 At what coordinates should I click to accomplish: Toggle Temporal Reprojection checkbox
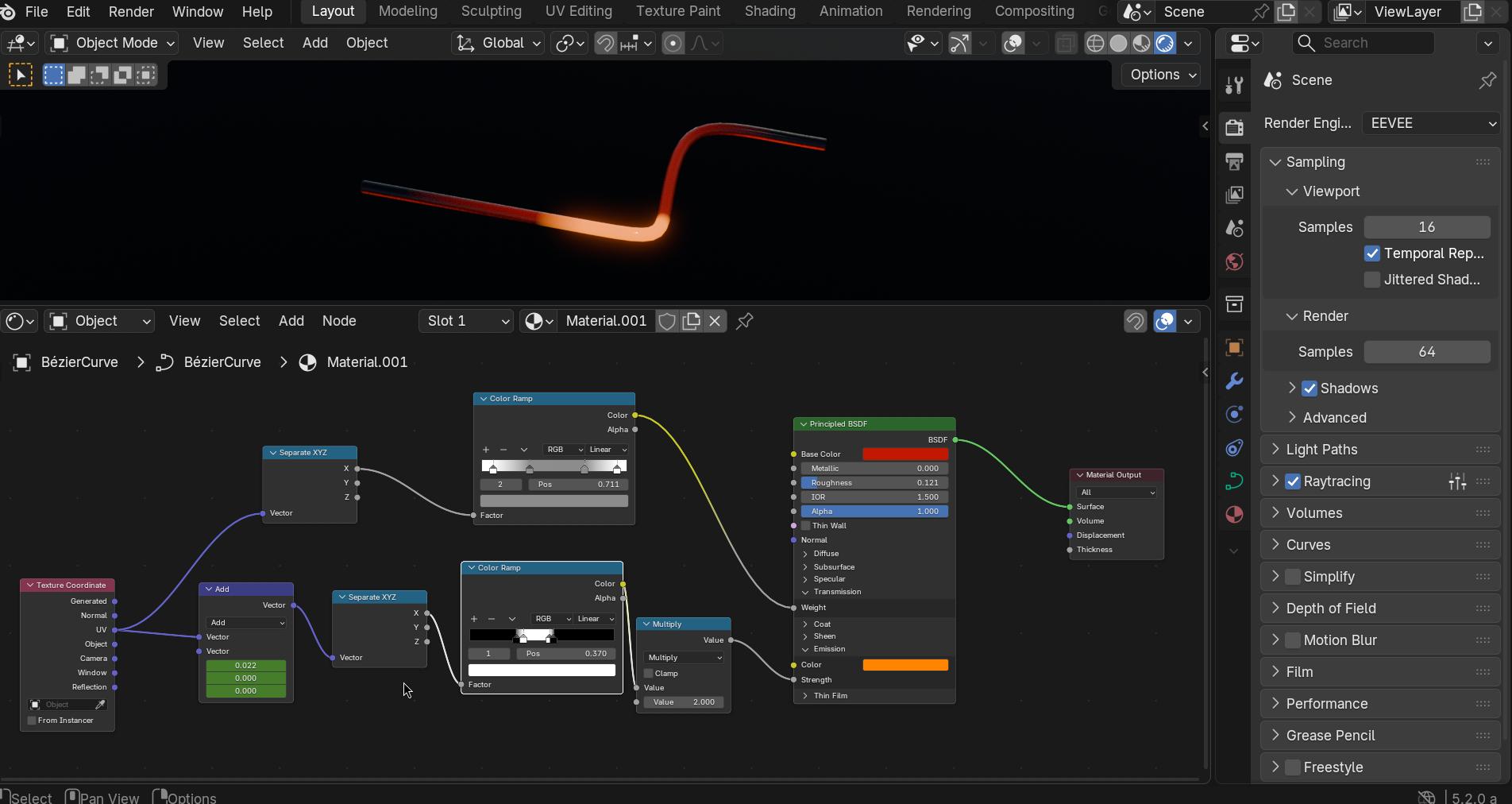point(1372,253)
